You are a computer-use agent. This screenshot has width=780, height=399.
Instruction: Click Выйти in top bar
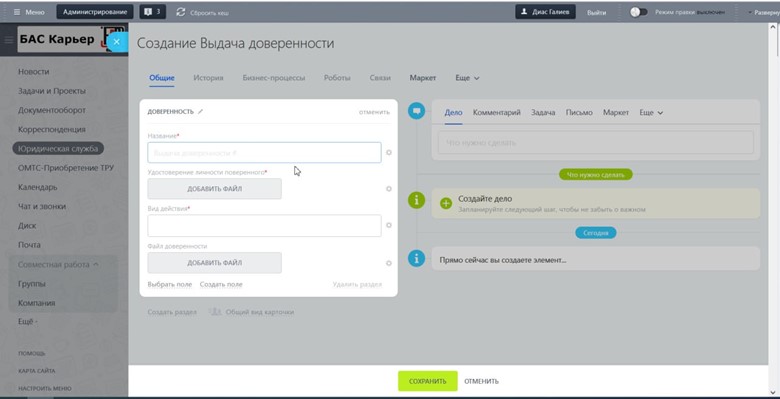(x=596, y=12)
